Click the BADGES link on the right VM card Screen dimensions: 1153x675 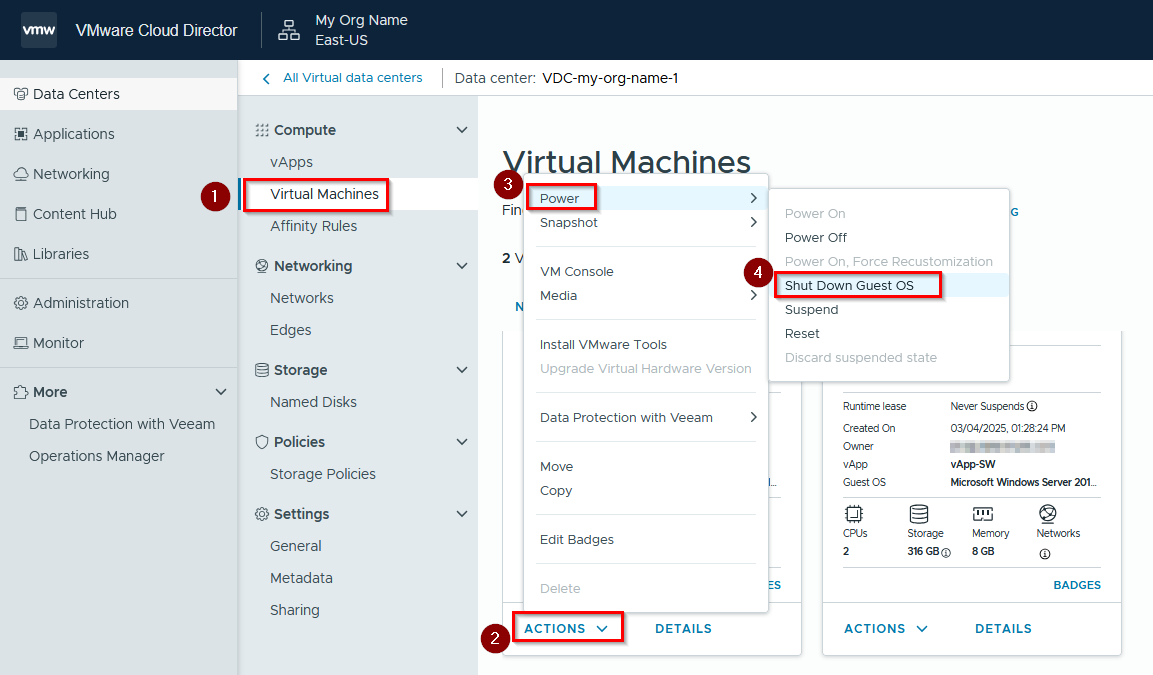(1077, 585)
